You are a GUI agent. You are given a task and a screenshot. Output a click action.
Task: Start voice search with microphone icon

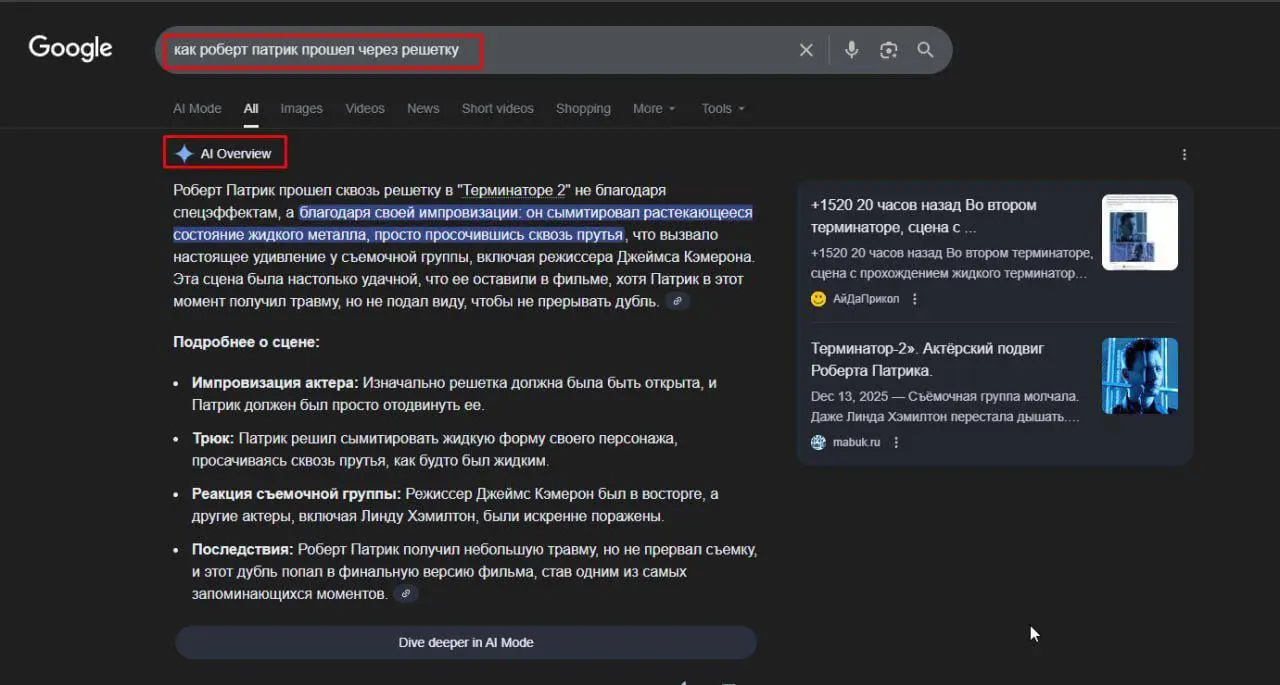(x=851, y=50)
